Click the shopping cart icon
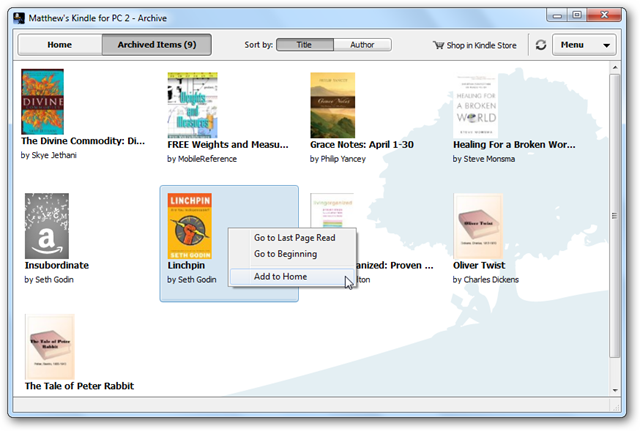 pyautogui.click(x=438, y=45)
